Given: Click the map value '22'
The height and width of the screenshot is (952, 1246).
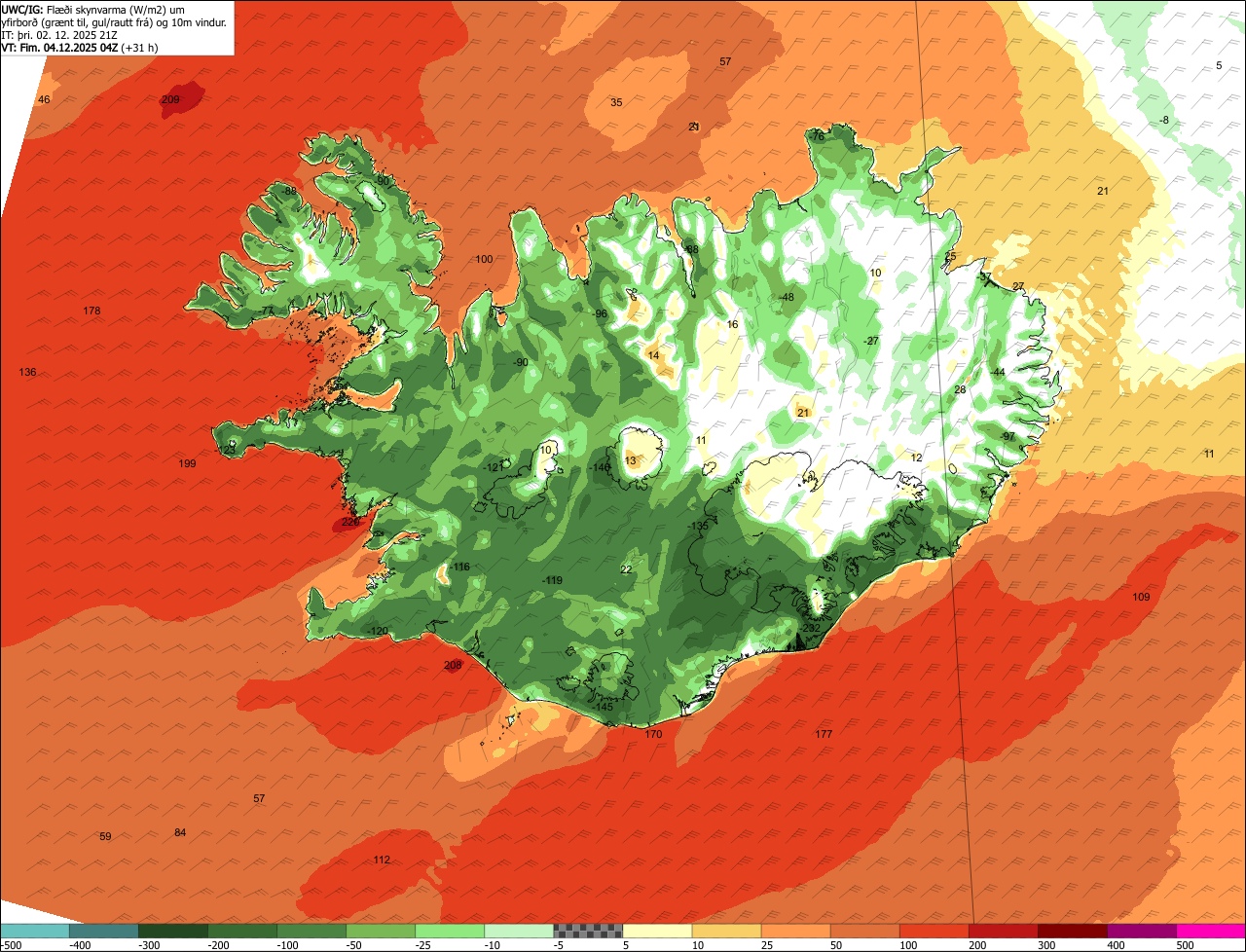Looking at the screenshot, I should point(626,569).
